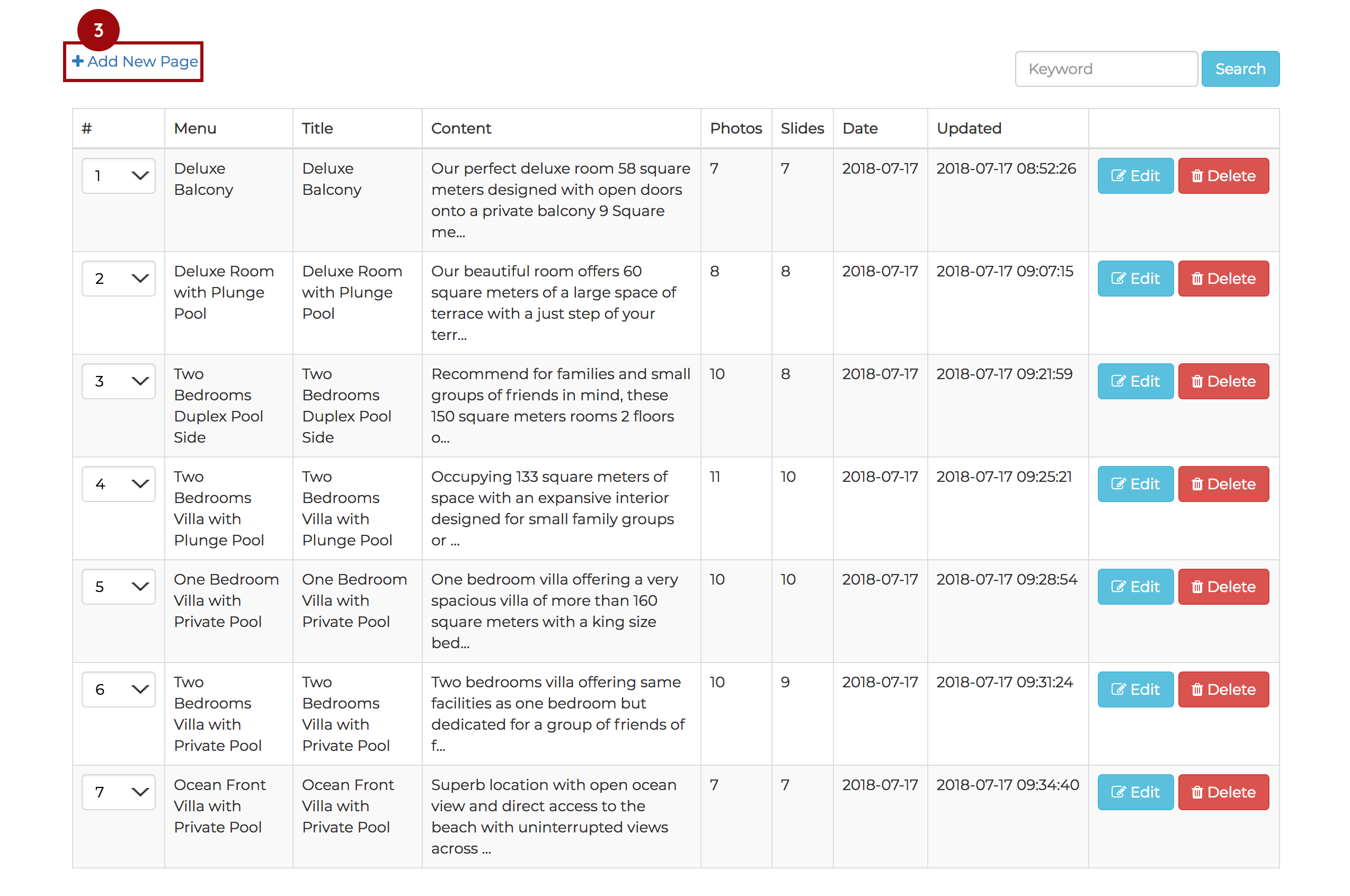This screenshot has width=1350, height=896.
Task: Open the order dropdown for Deluxe Balcony
Action: pyautogui.click(x=118, y=175)
